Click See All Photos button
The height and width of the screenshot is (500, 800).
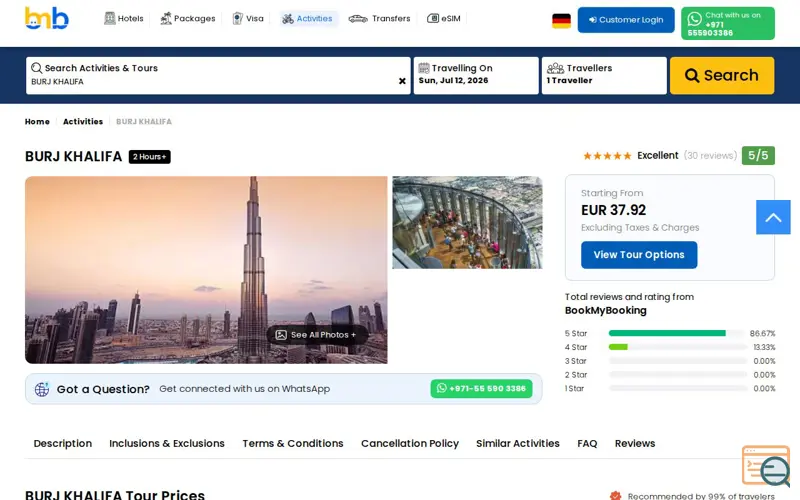coord(316,335)
